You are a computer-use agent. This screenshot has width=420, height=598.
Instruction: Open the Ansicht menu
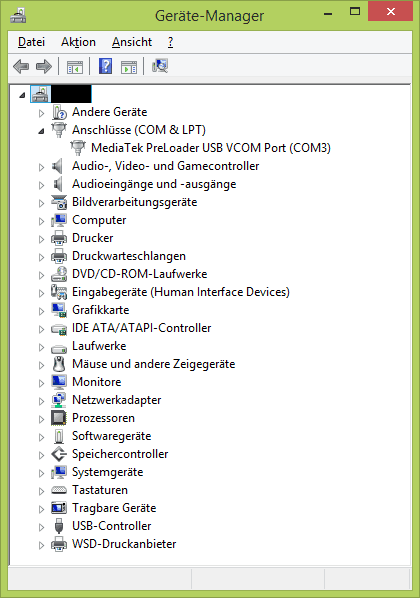(132, 42)
